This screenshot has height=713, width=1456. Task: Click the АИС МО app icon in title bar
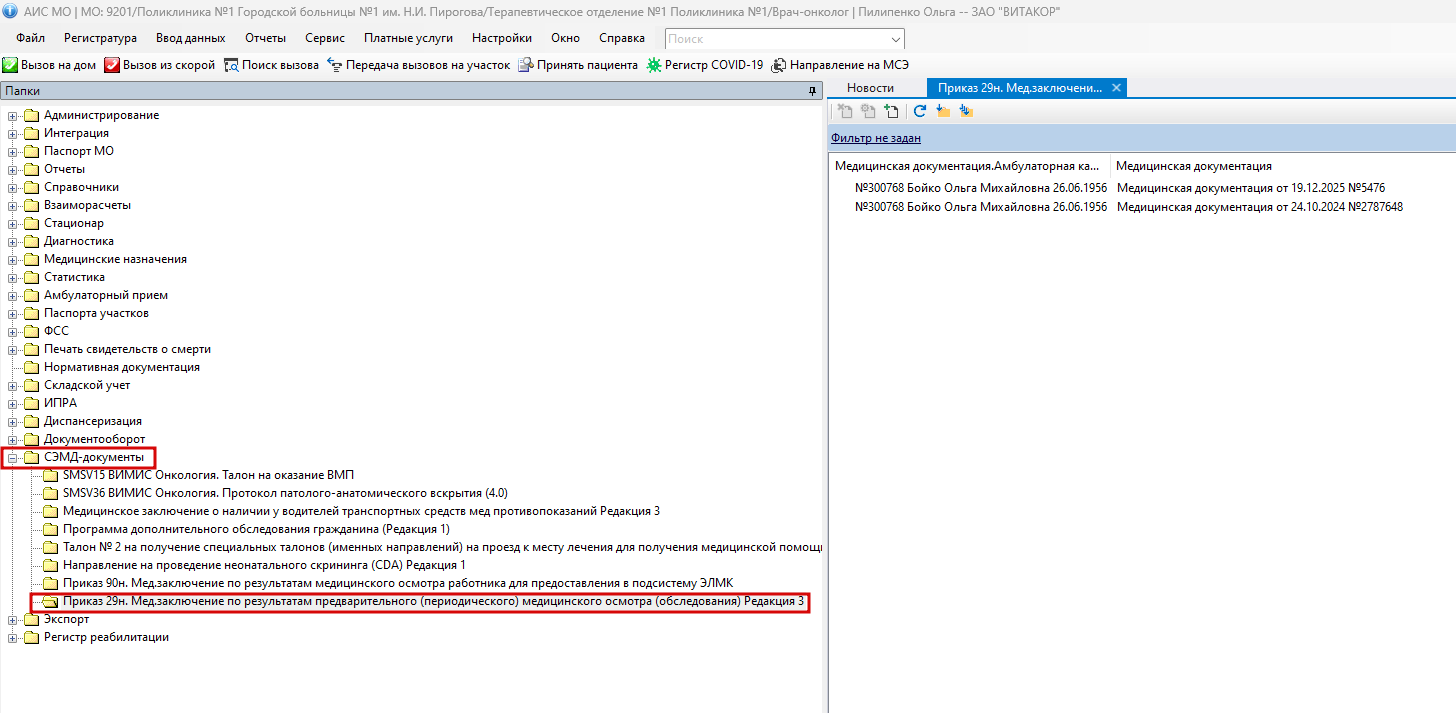(x=9, y=11)
